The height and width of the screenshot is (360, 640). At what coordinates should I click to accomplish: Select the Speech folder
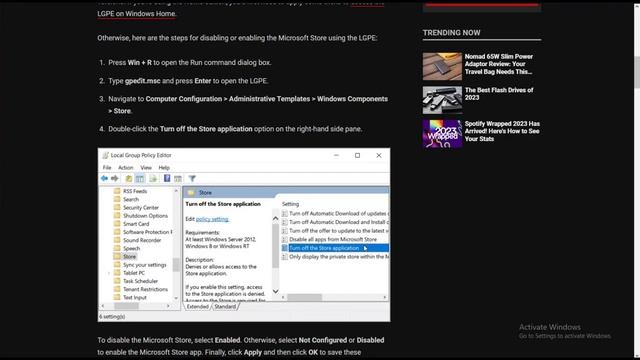click(131, 248)
